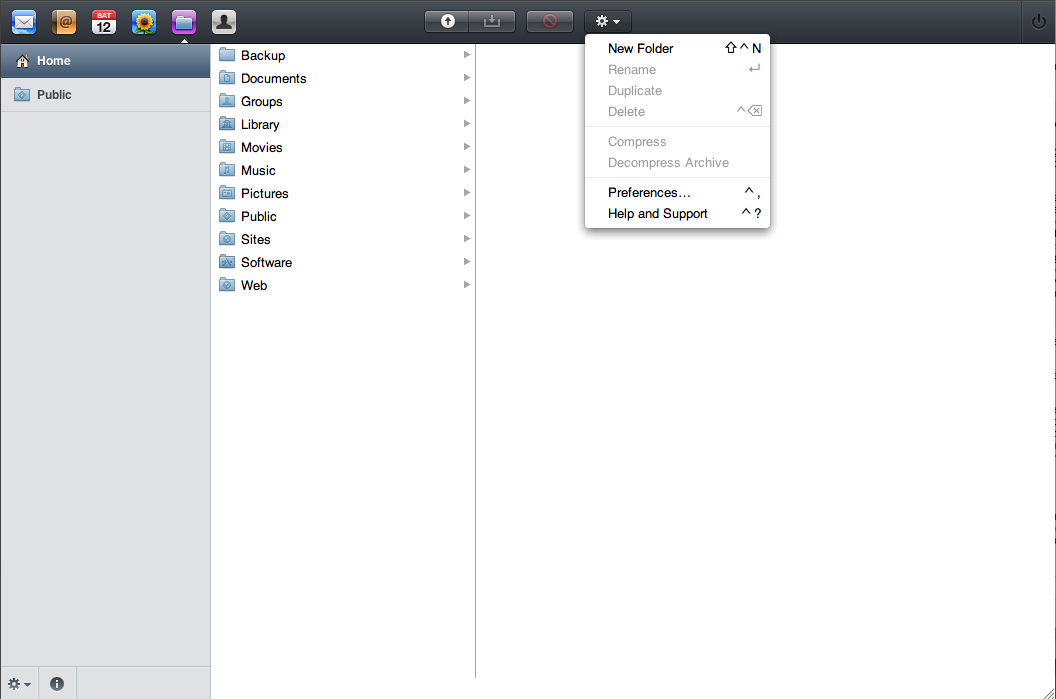Select the Documents folder name
Image resolution: width=1056 pixels, height=699 pixels.
pyautogui.click(x=273, y=78)
